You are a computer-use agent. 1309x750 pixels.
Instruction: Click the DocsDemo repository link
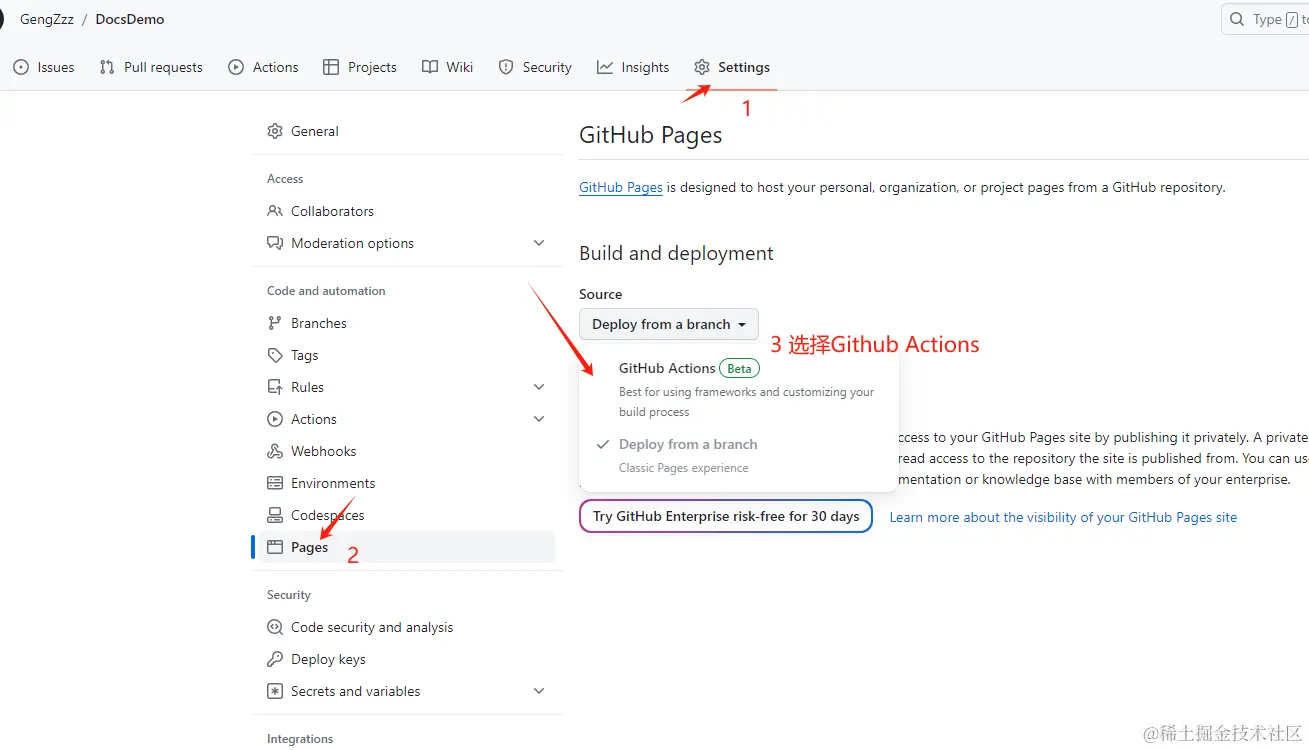[130, 19]
